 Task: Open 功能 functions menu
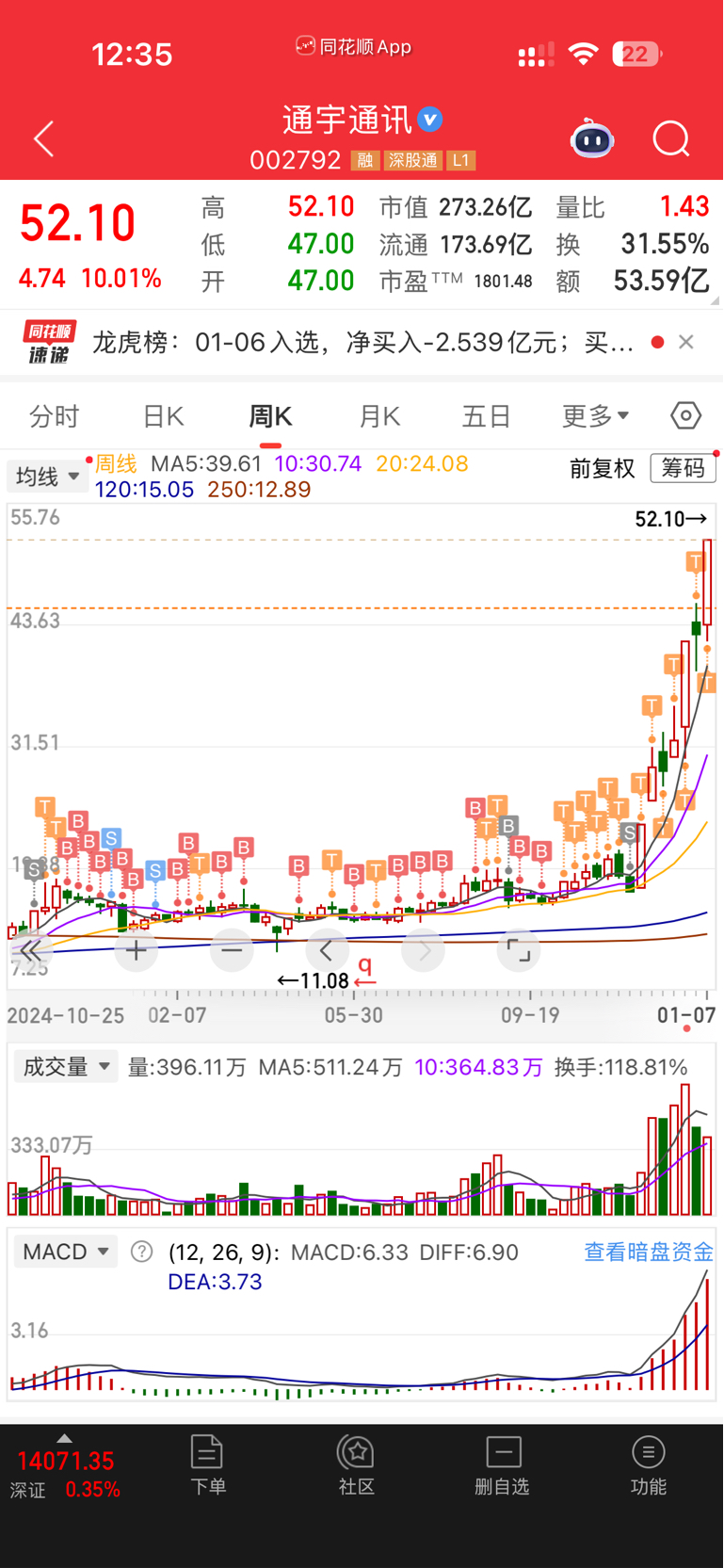pos(649,1465)
